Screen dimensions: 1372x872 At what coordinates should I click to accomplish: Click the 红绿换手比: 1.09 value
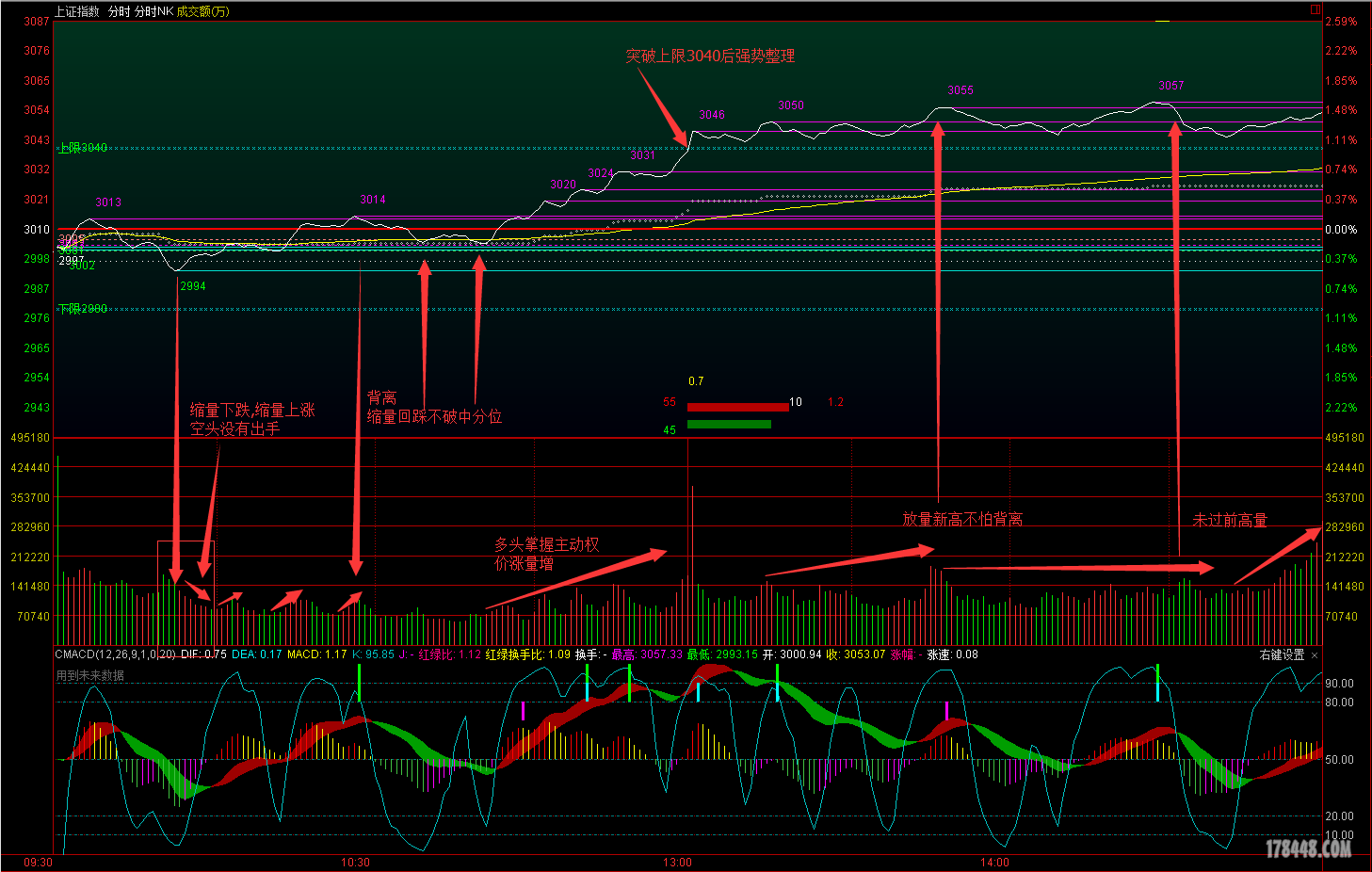click(x=528, y=654)
